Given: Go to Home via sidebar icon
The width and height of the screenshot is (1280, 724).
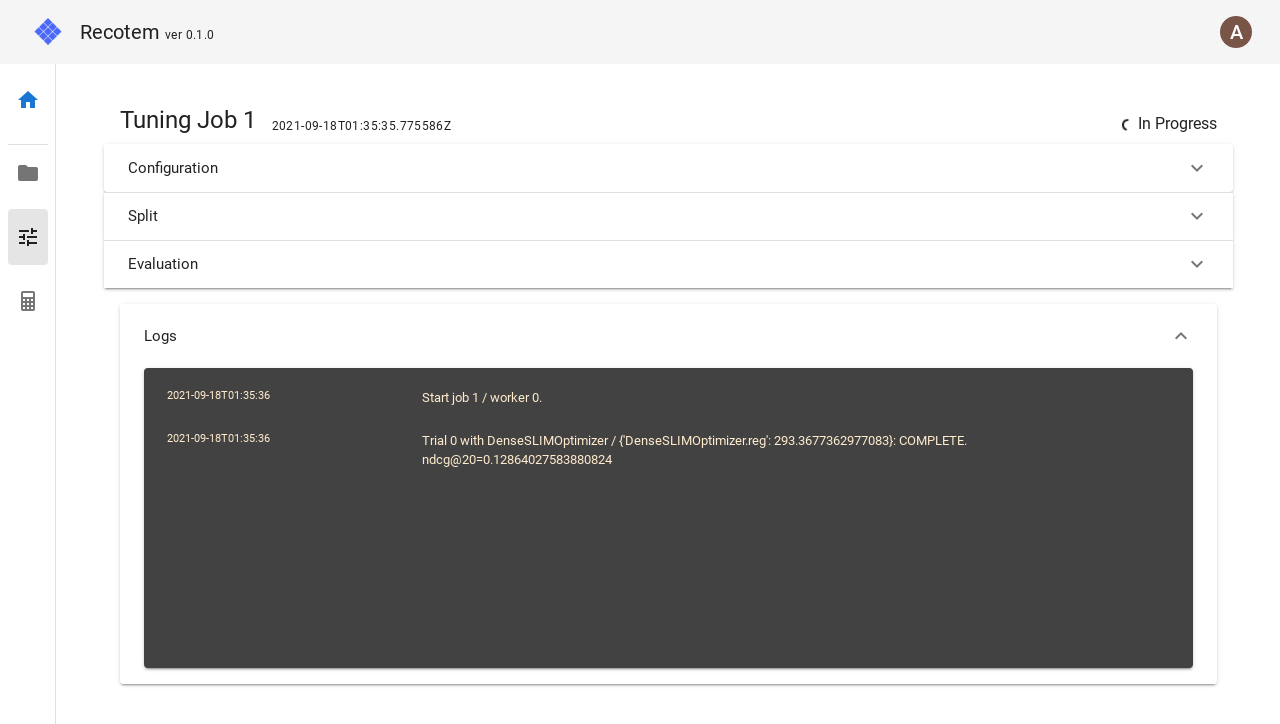Looking at the screenshot, I should (x=28, y=100).
